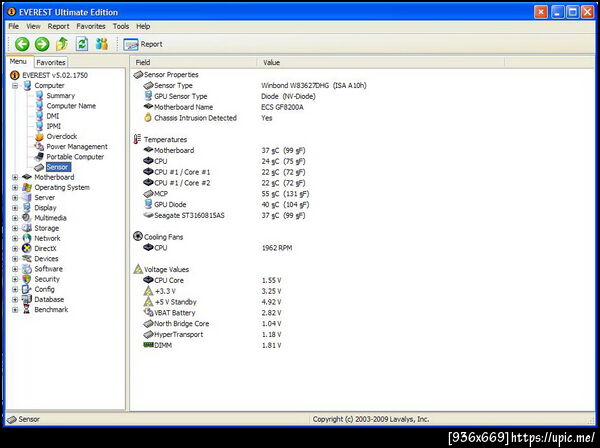This screenshot has width=600, height=448.
Task: Click the Network globe icon
Action: coord(27,238)
